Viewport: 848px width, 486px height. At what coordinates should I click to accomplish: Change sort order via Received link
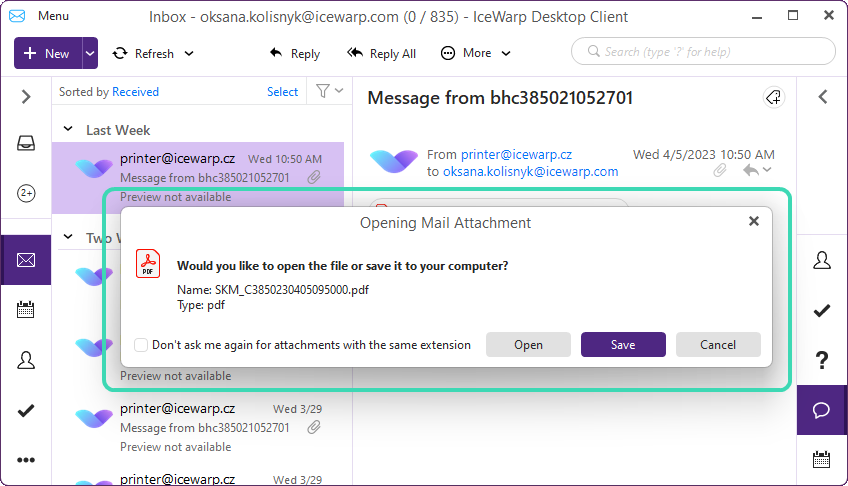pyautogui.click(x=135, y=92)
